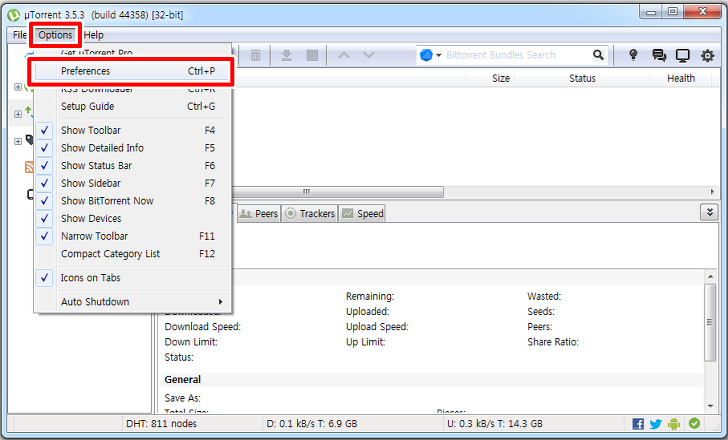The image size is (728, 440).
Task: Toggle Show Devices option
Action: point(133,219)
